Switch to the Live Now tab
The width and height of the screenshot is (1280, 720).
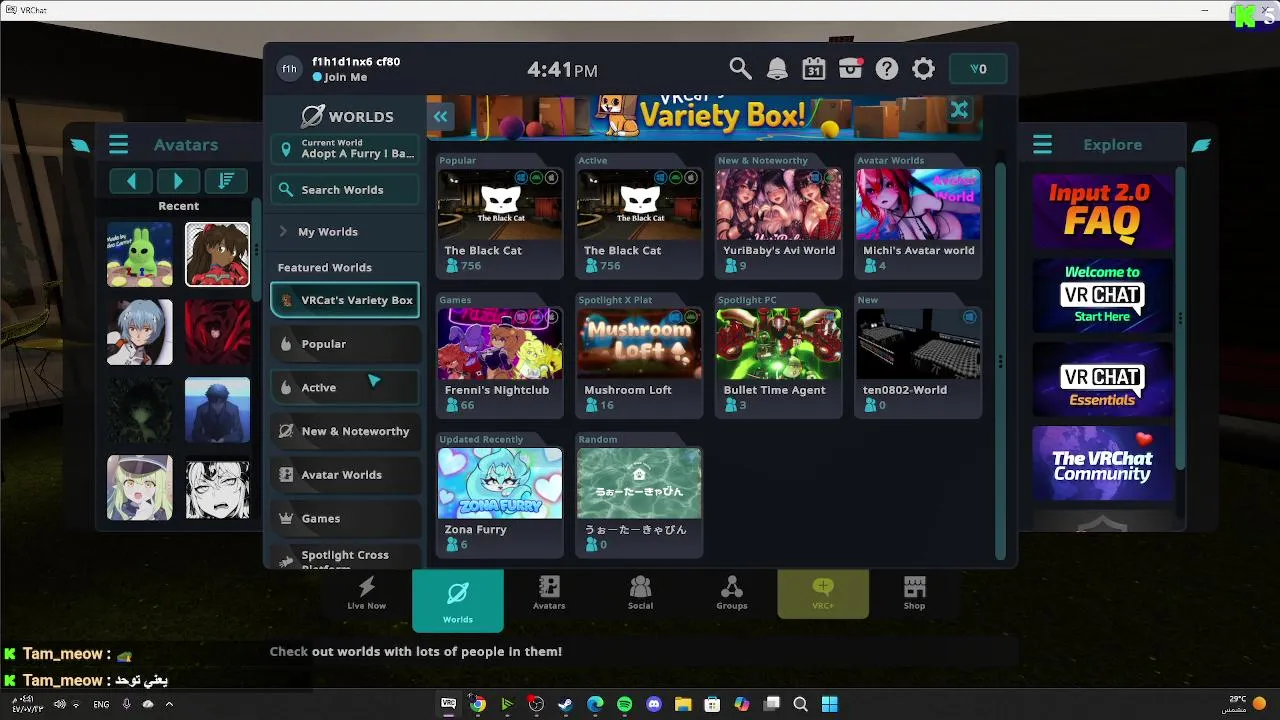coord(366,593)
